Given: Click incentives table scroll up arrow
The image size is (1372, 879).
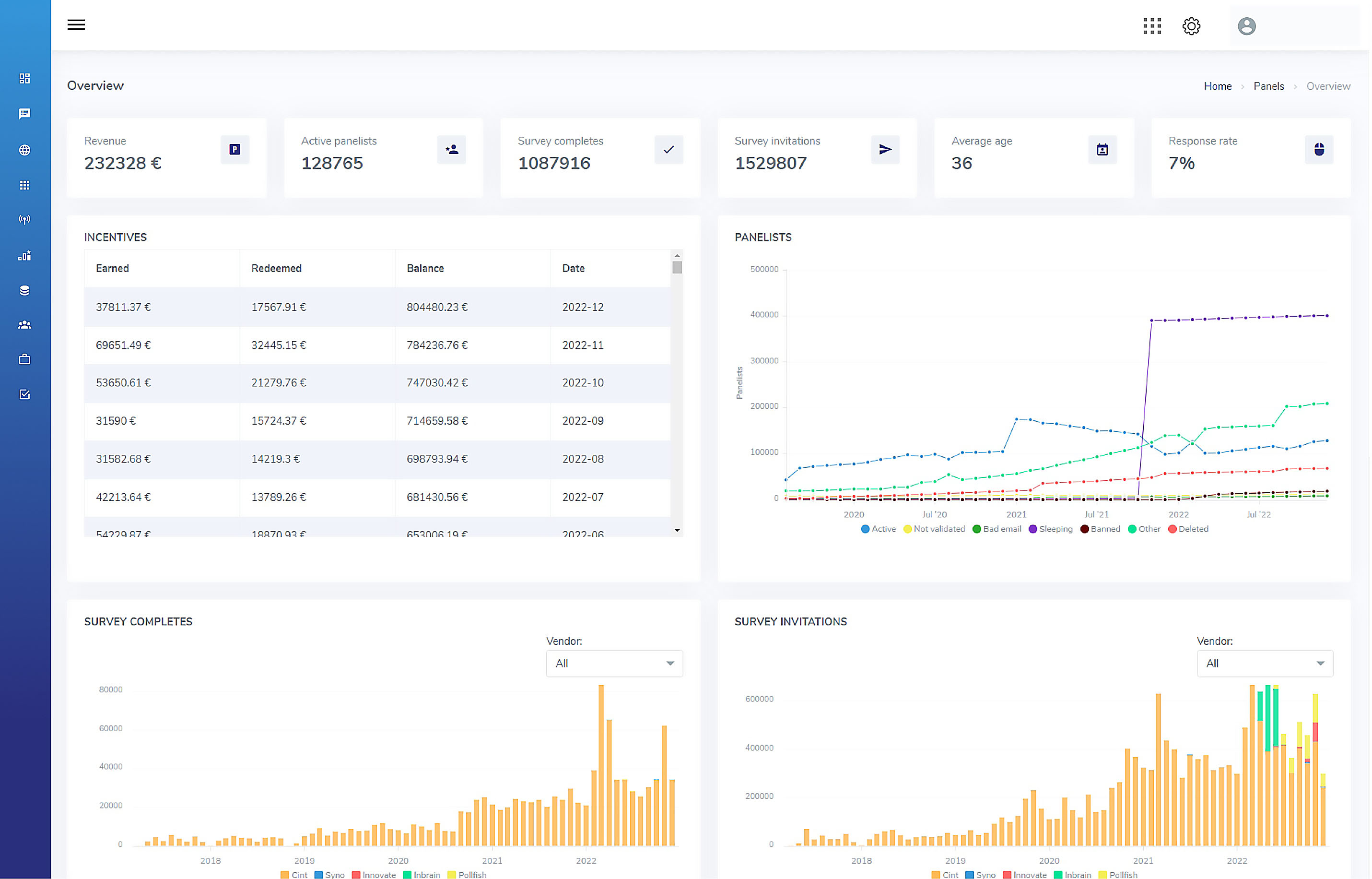Looking at the screenshot, I should pos(678,255).
